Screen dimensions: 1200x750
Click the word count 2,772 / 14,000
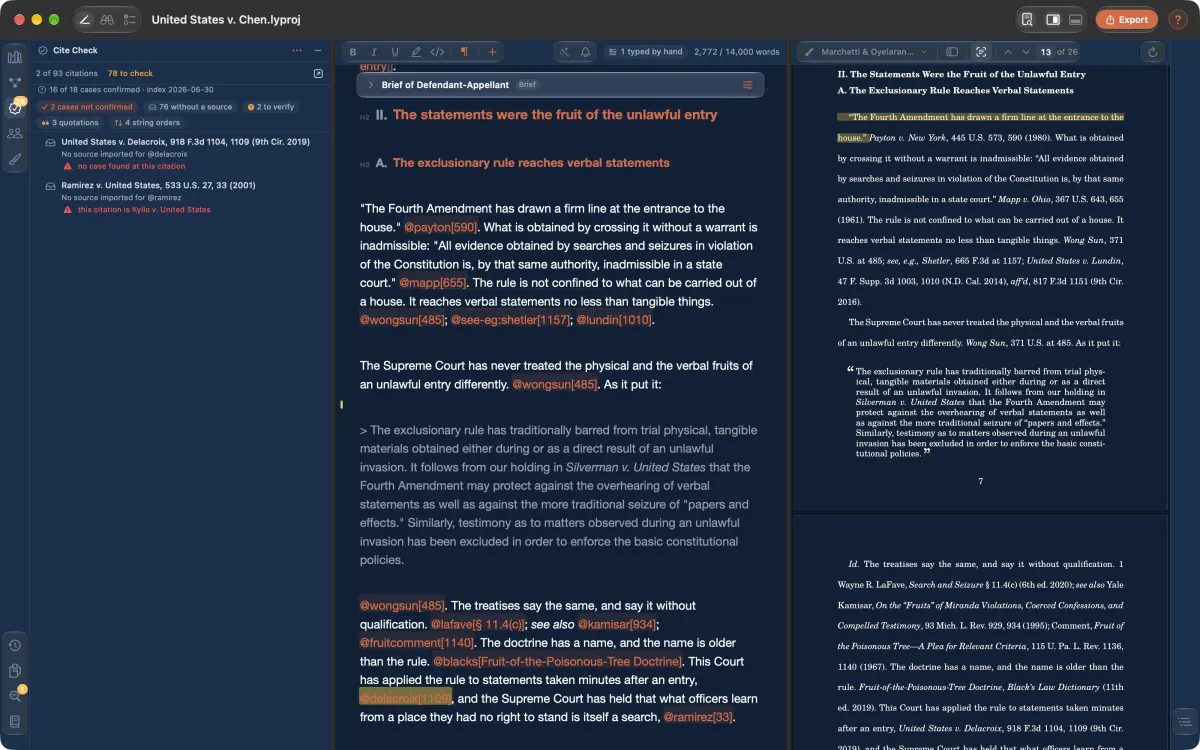click(736, 51)
